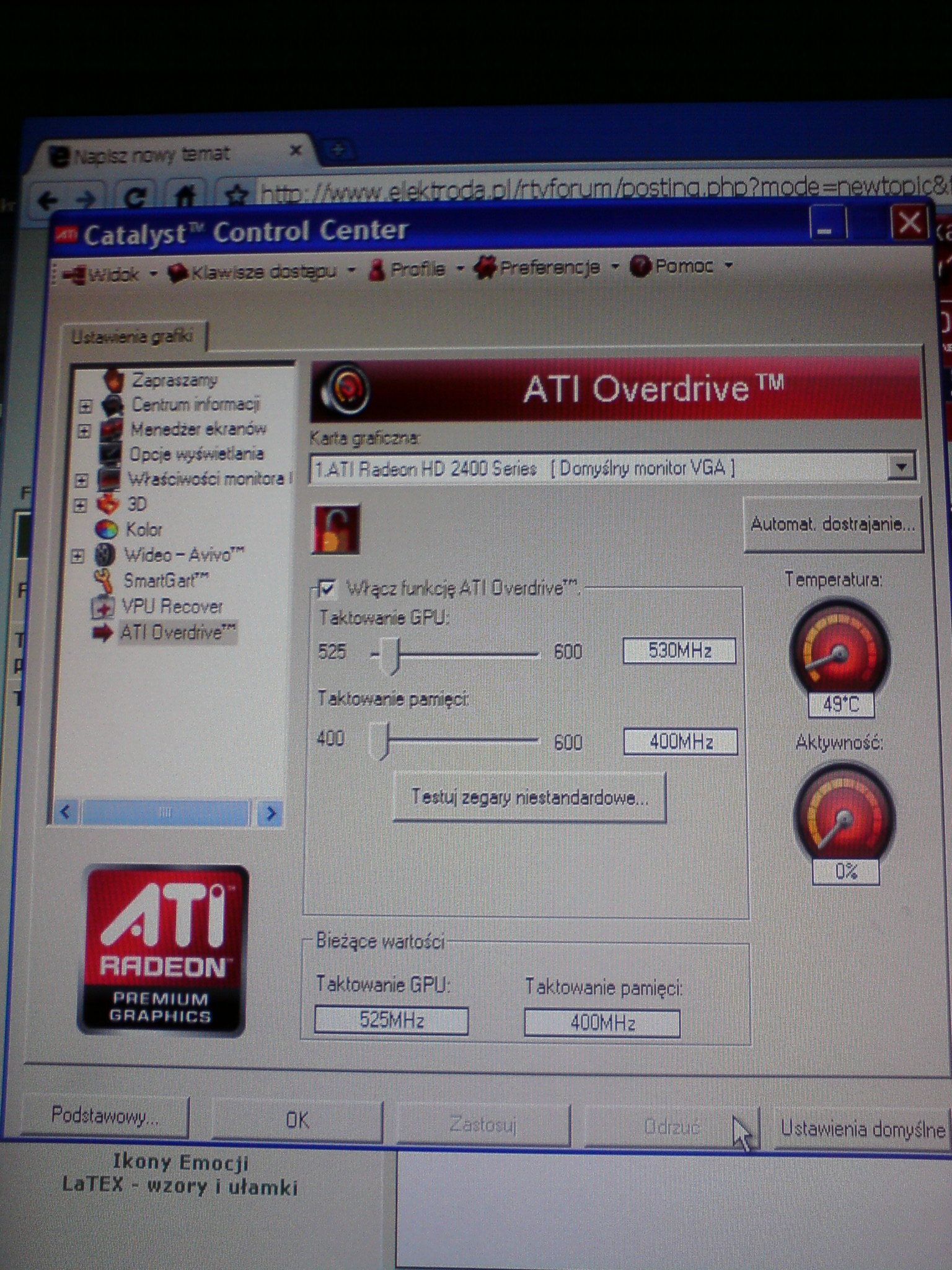Screen dimensions: 952x1270
Task: Open the Preferencje menu
Action: 546,268
